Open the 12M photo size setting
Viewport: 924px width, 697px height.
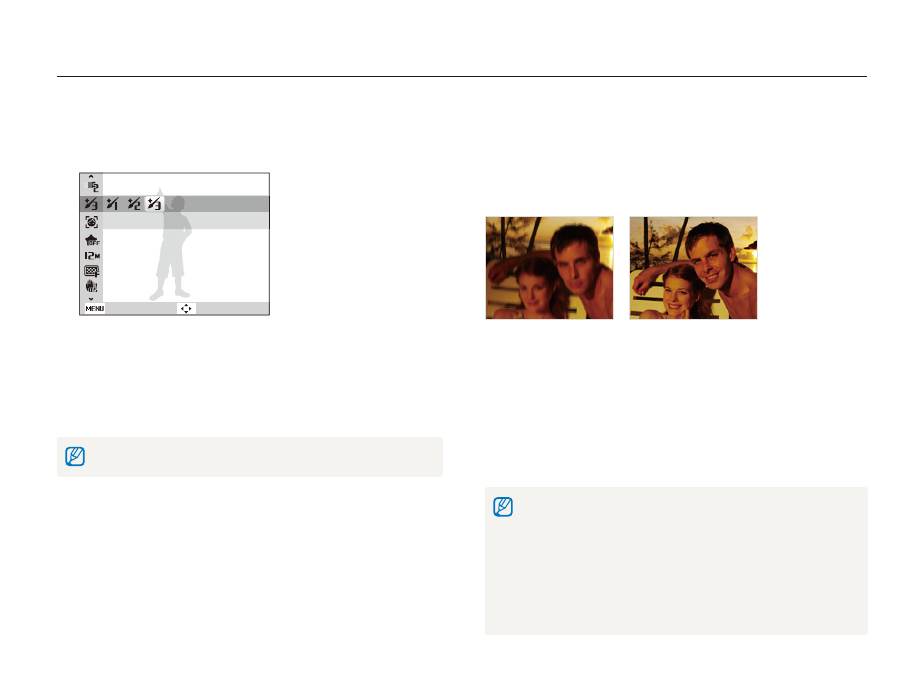92,256
